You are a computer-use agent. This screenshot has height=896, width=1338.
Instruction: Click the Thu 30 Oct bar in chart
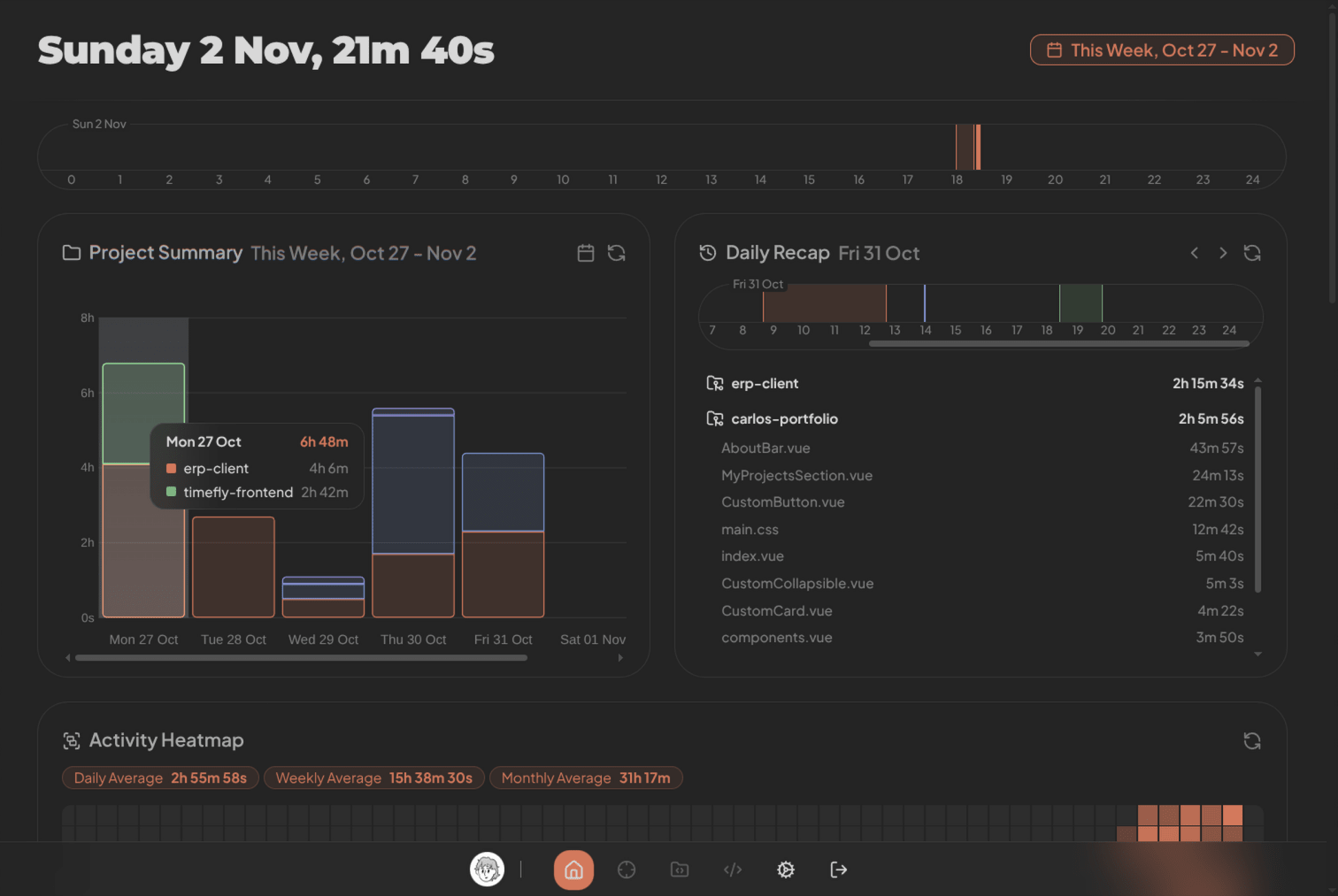point(413,513)
